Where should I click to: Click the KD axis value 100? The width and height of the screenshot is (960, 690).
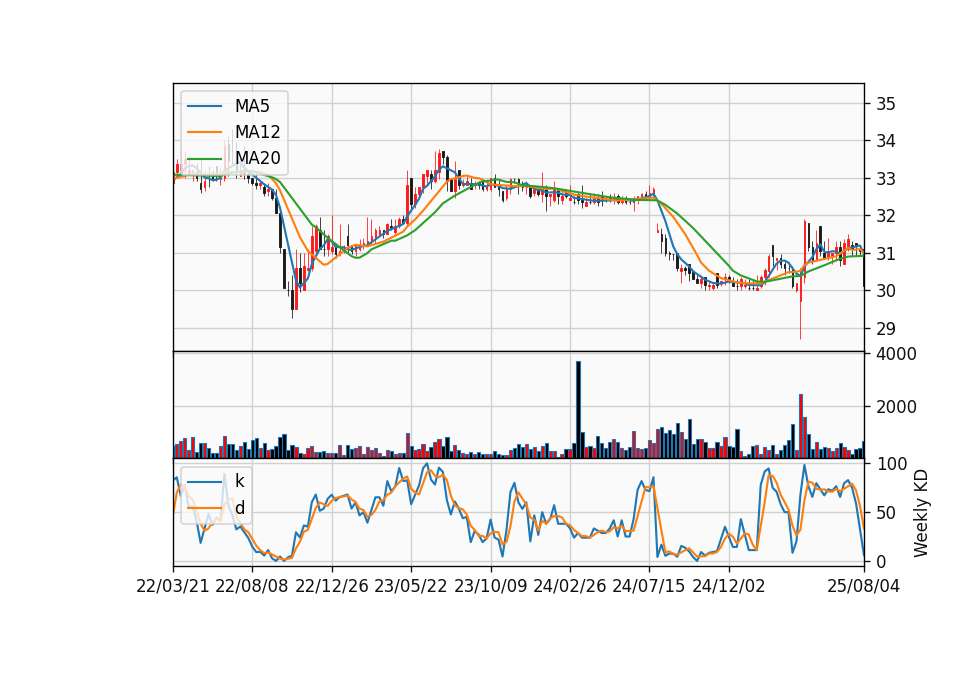pos(892,464)
